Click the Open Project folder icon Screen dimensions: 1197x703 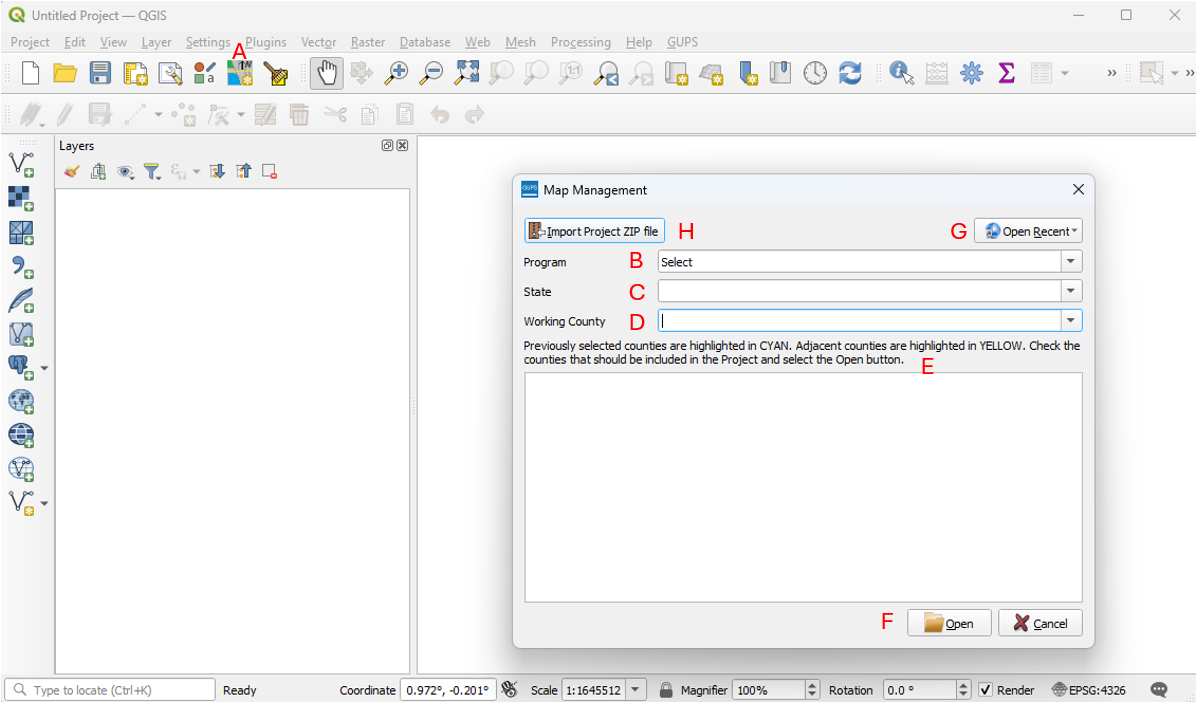[65, 73]
